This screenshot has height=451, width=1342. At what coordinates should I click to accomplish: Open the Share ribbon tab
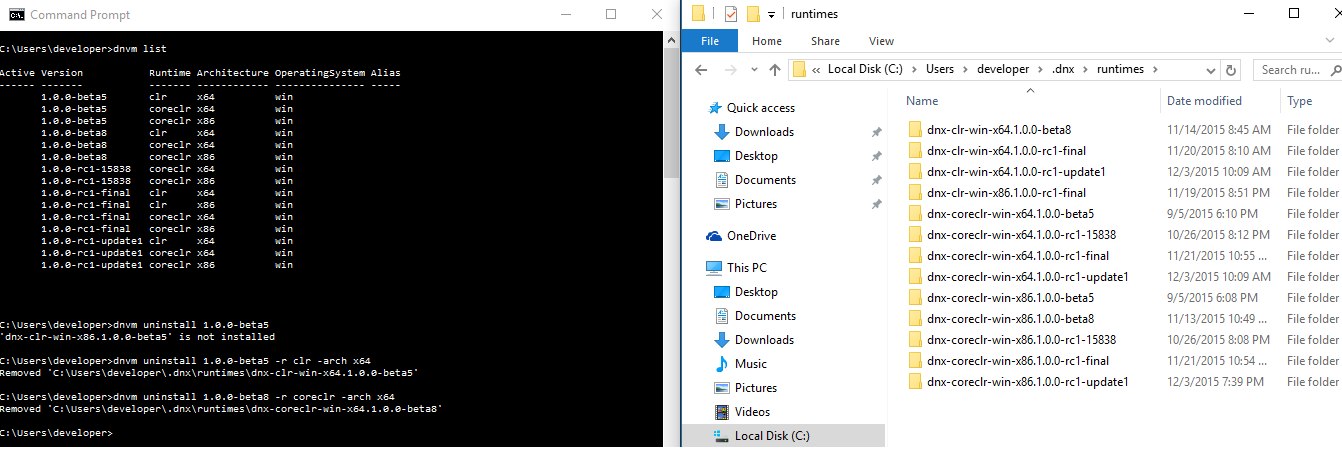(x=825, y=41)
